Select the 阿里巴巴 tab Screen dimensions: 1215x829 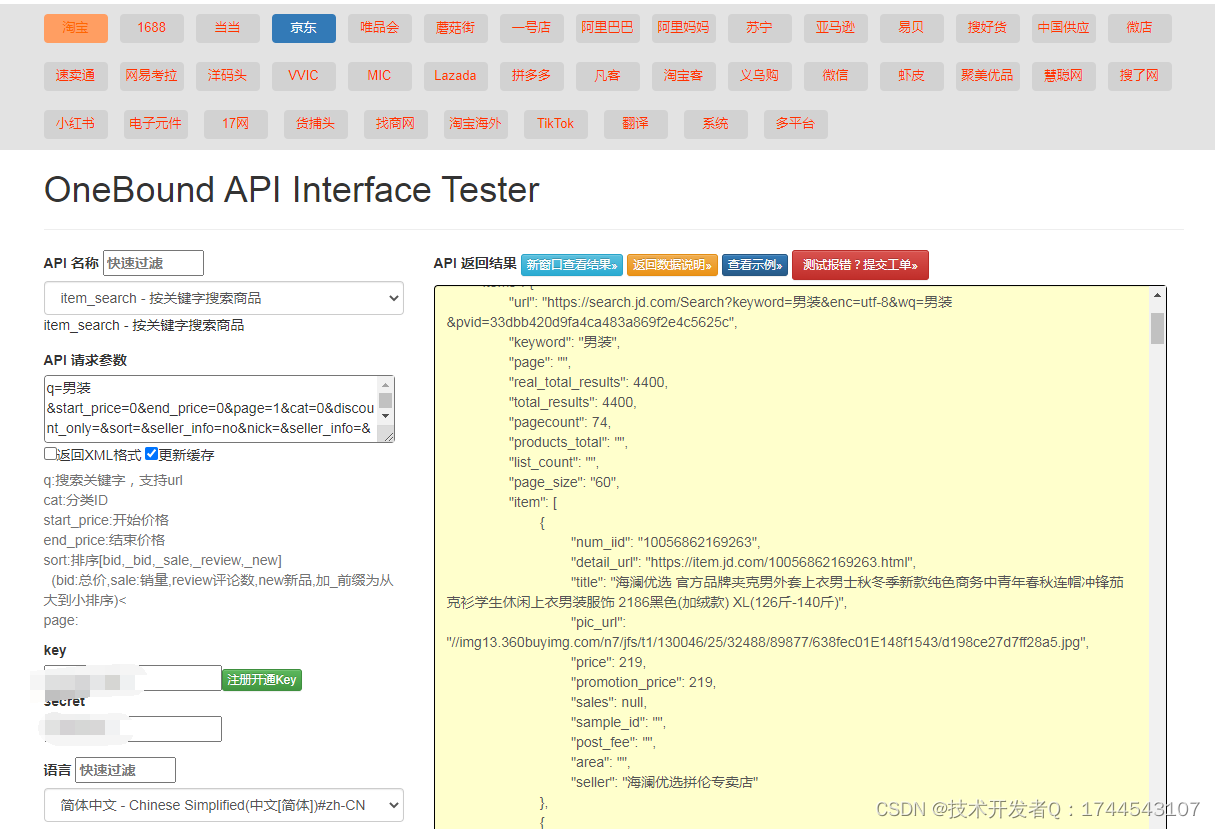point(608,28)
